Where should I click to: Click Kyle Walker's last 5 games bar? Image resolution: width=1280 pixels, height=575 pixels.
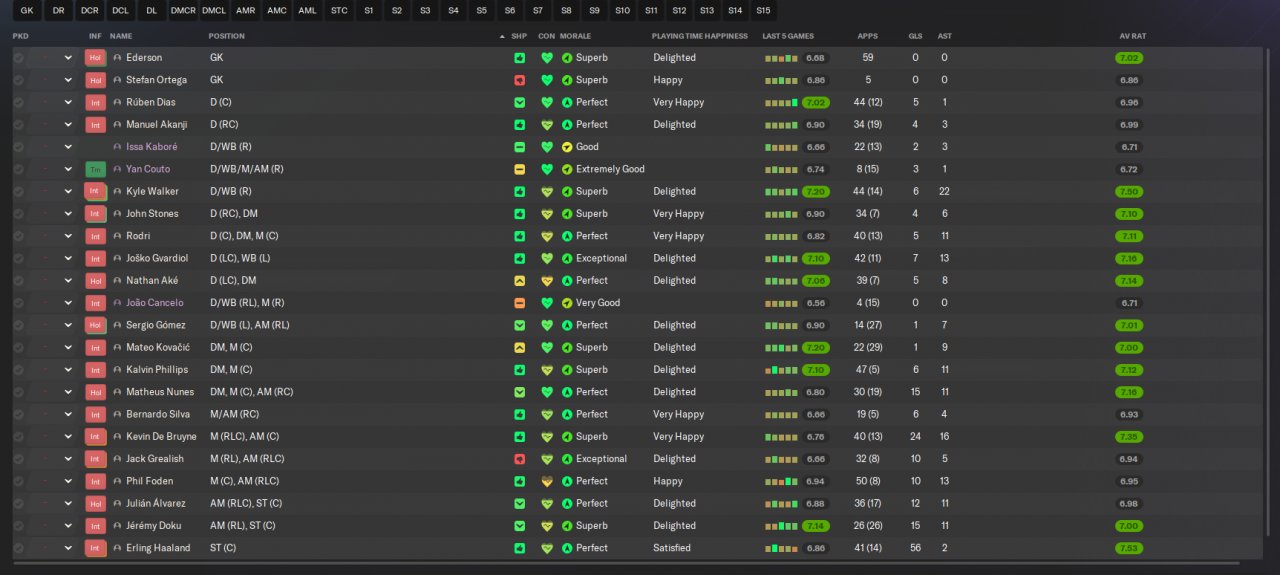coord(782,191)
